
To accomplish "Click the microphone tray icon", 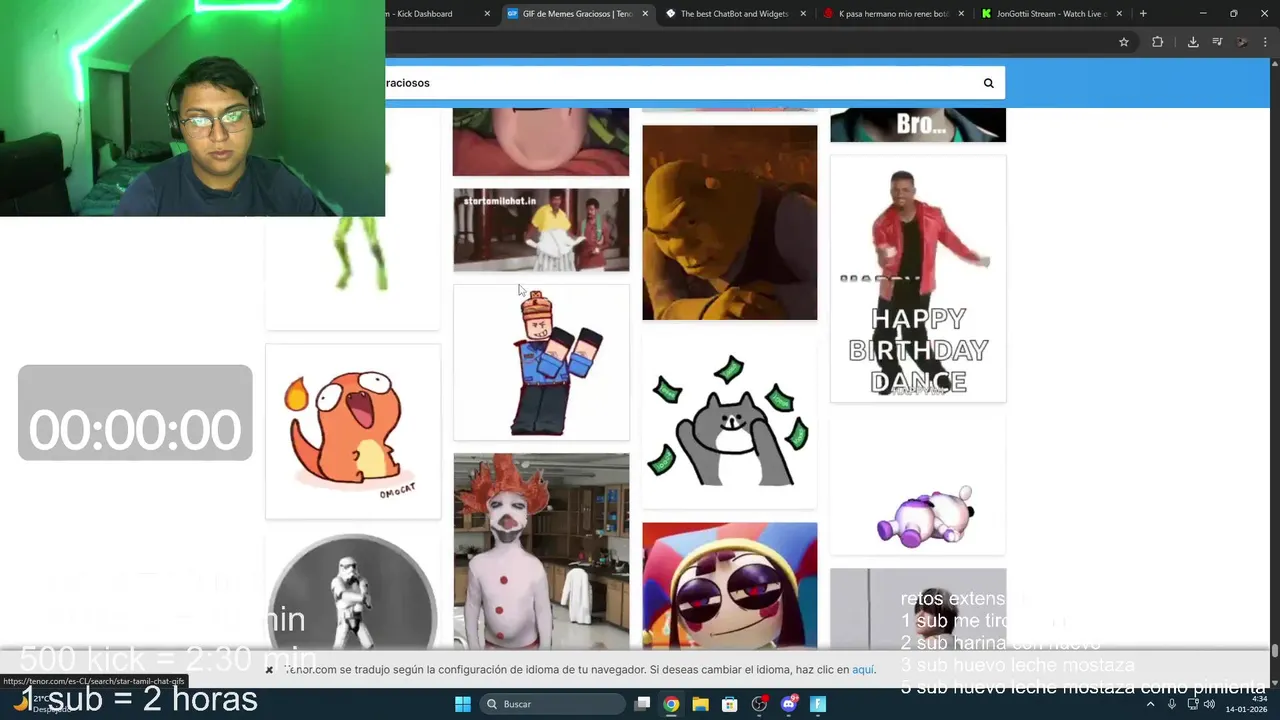I will (x=1171, y=704).
